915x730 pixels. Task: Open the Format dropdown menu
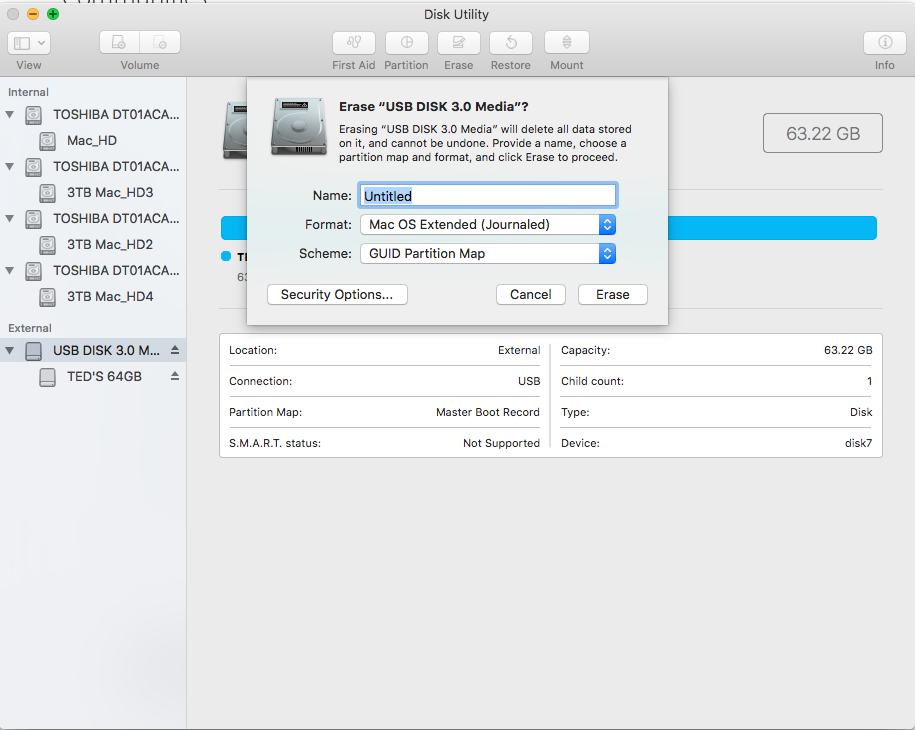[x=487, y=225]
